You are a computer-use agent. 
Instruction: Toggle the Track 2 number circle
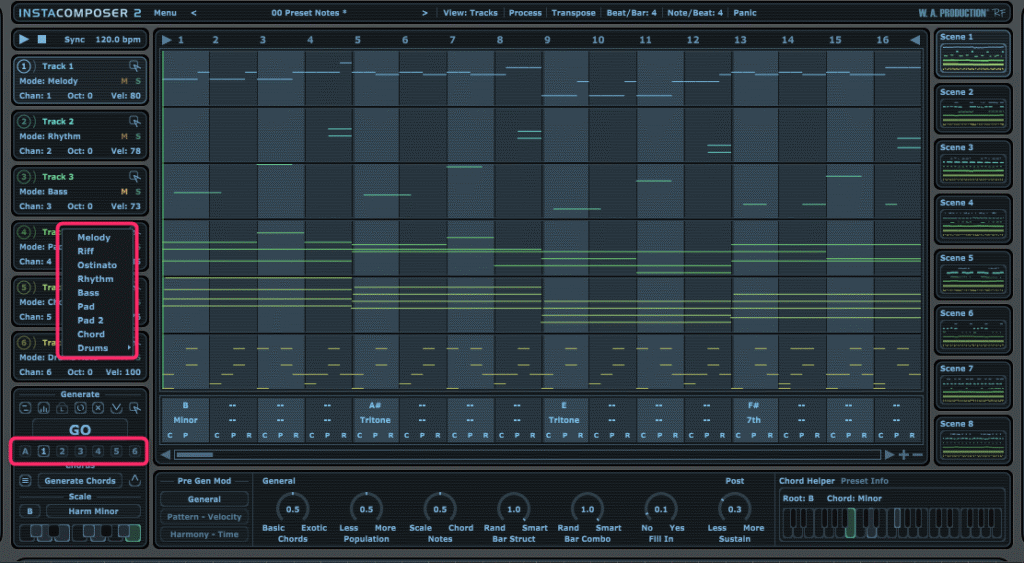(x=24, y=121)
